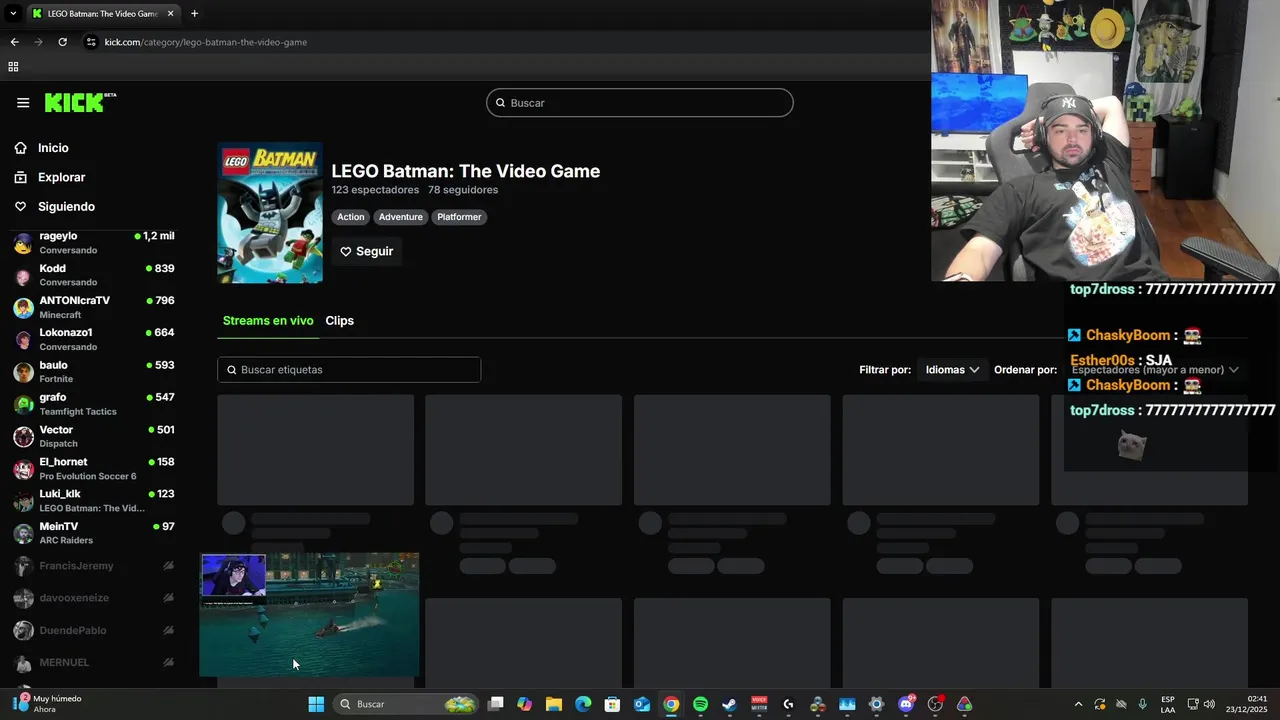
Task: Select the Platformer tag
Action: [x=459, y=217]
